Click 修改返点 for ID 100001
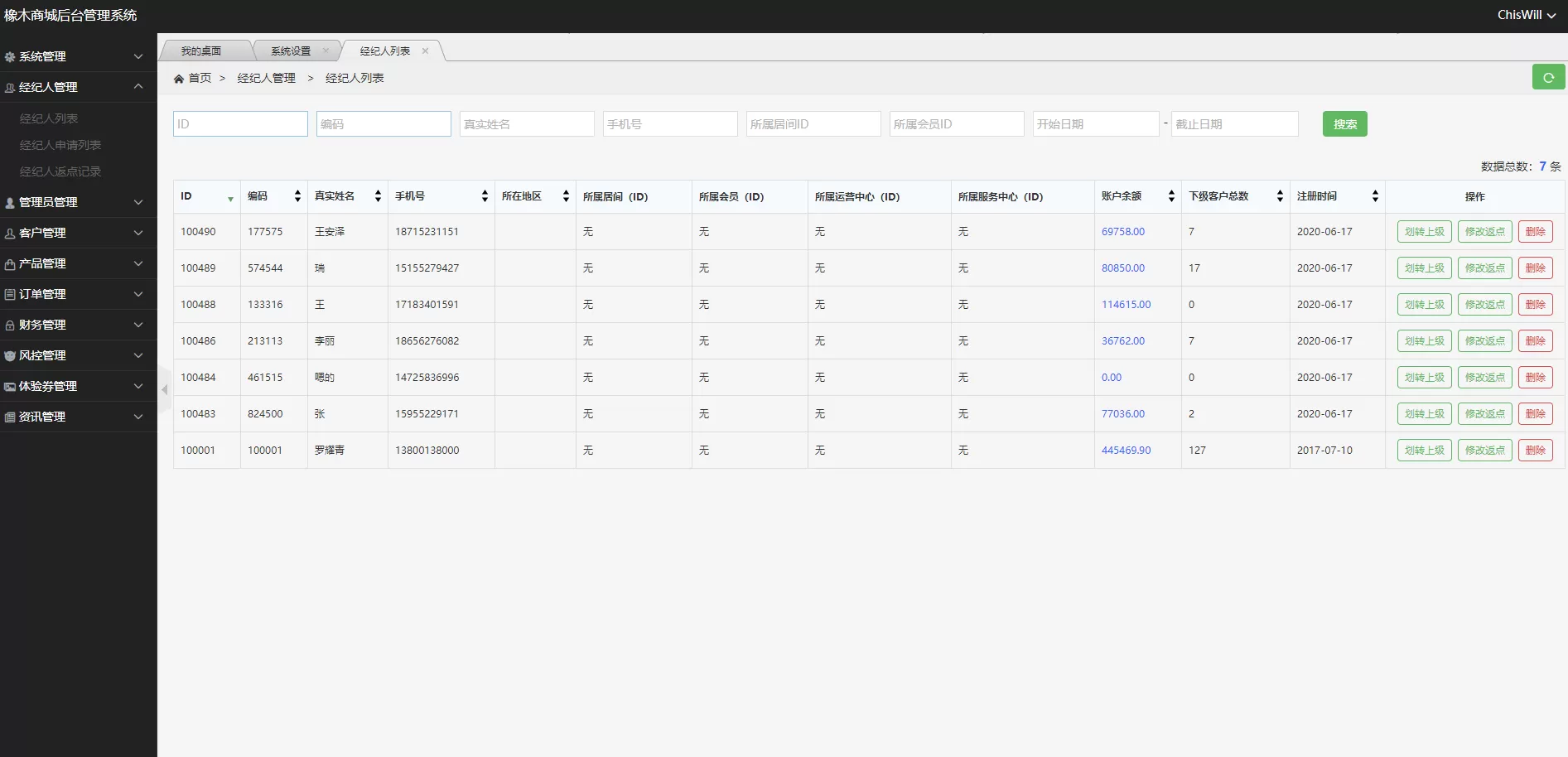Screen dimensions: 1568x757 (x=1484, y=451)
